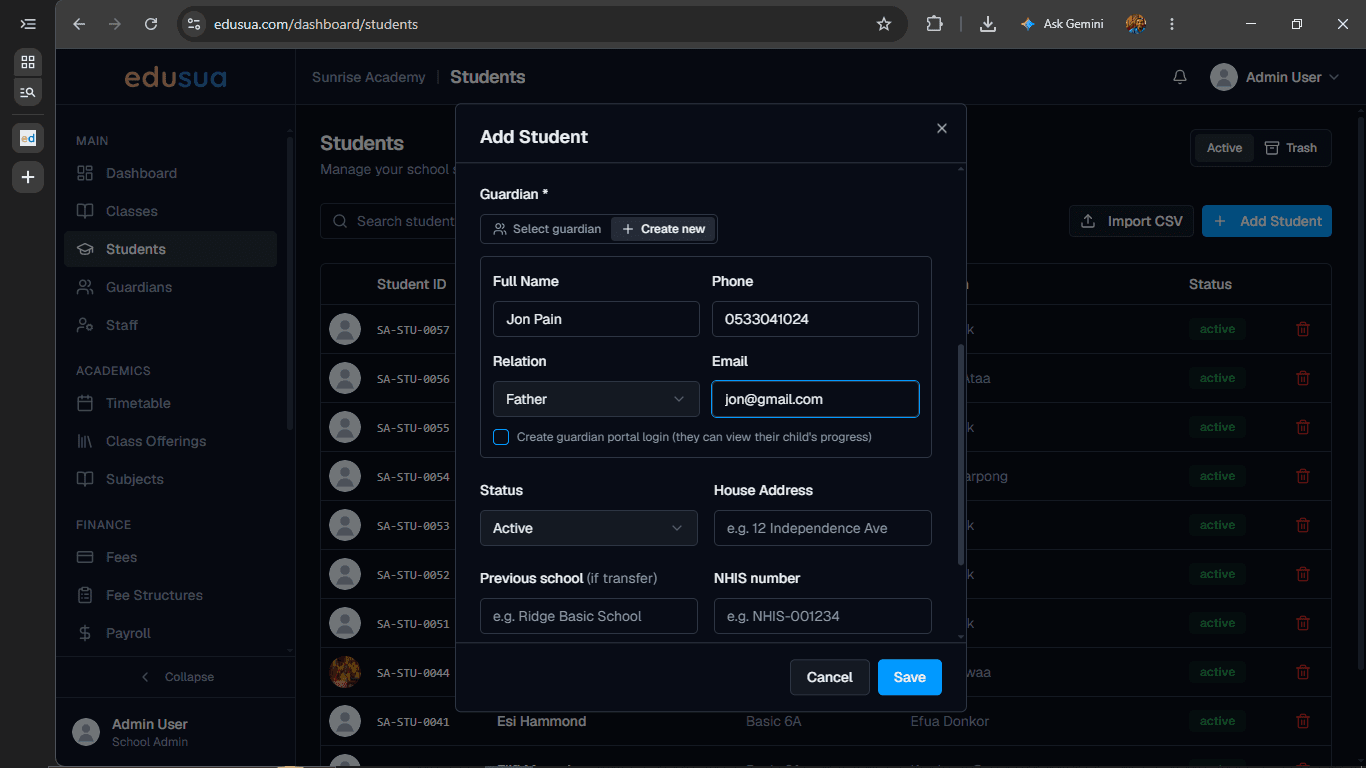
Task: Go back in the browser
Action: point(79,24)
